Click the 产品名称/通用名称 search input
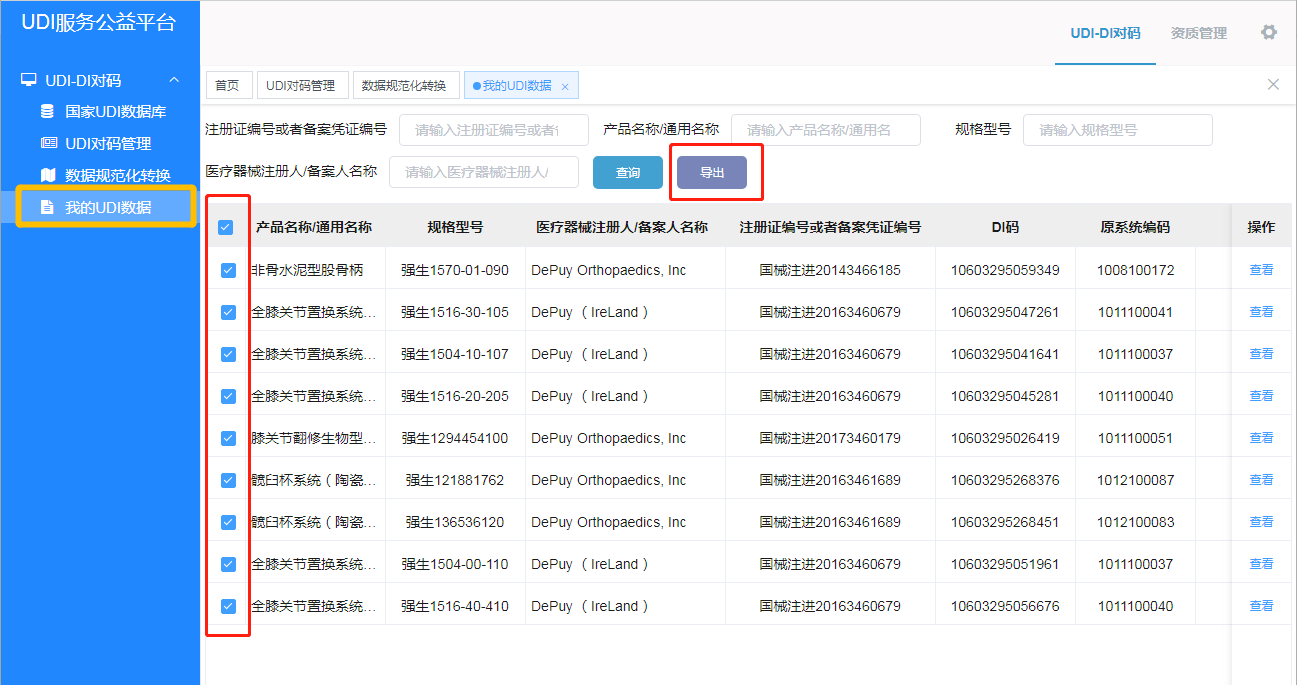This screenshot has height=685, width=1297. click(x=825, y=130)
